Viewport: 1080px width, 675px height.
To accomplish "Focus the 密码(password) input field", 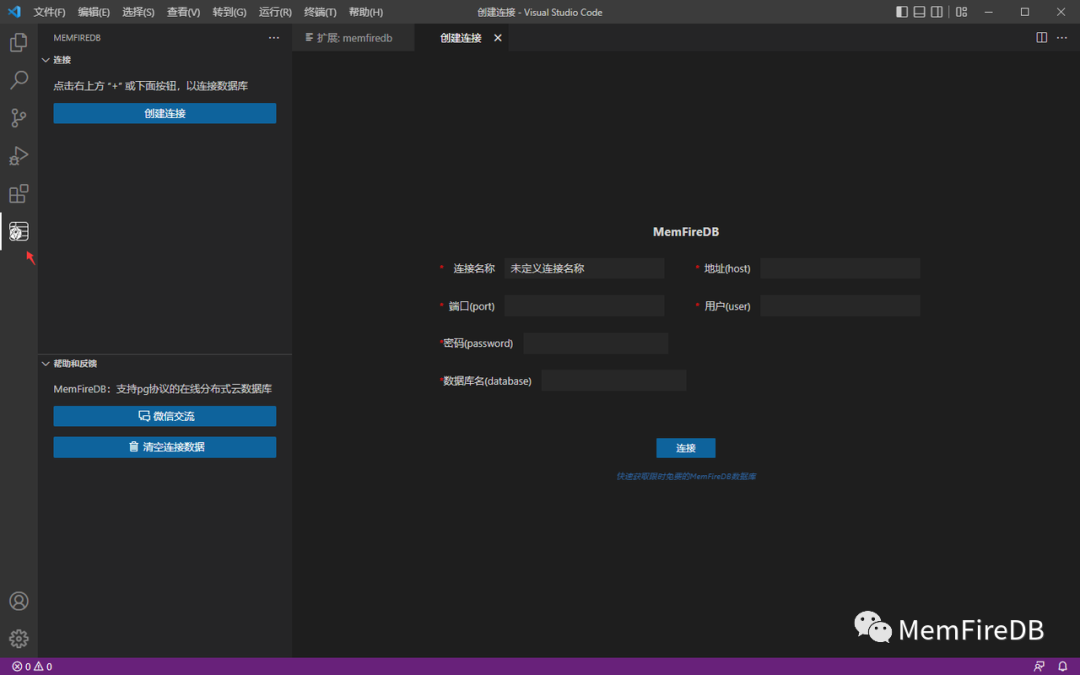I will (595, 343).
